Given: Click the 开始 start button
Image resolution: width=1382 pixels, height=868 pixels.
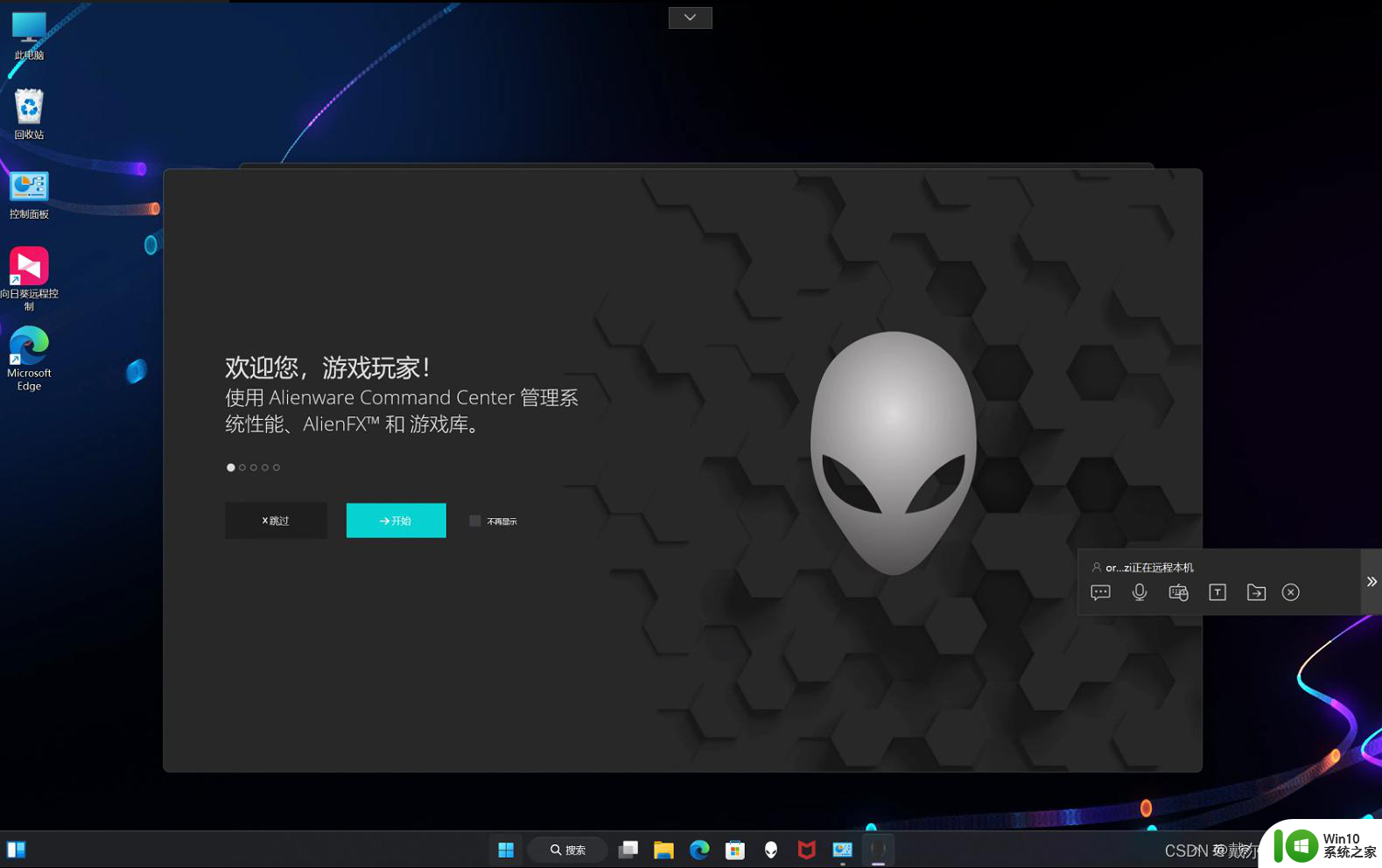Looking at the screenshot, I should tap(396, 521).
